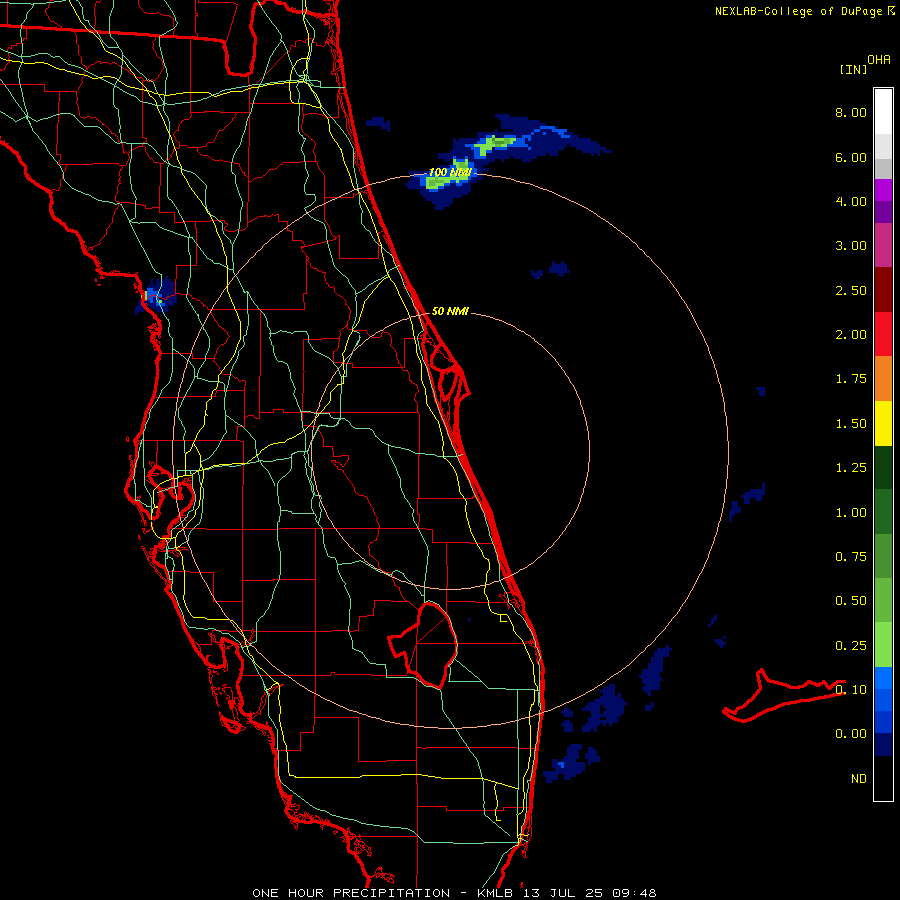Click the 6.00 legend value
Viewport: 900px width, 900px height.
[851, 157]
